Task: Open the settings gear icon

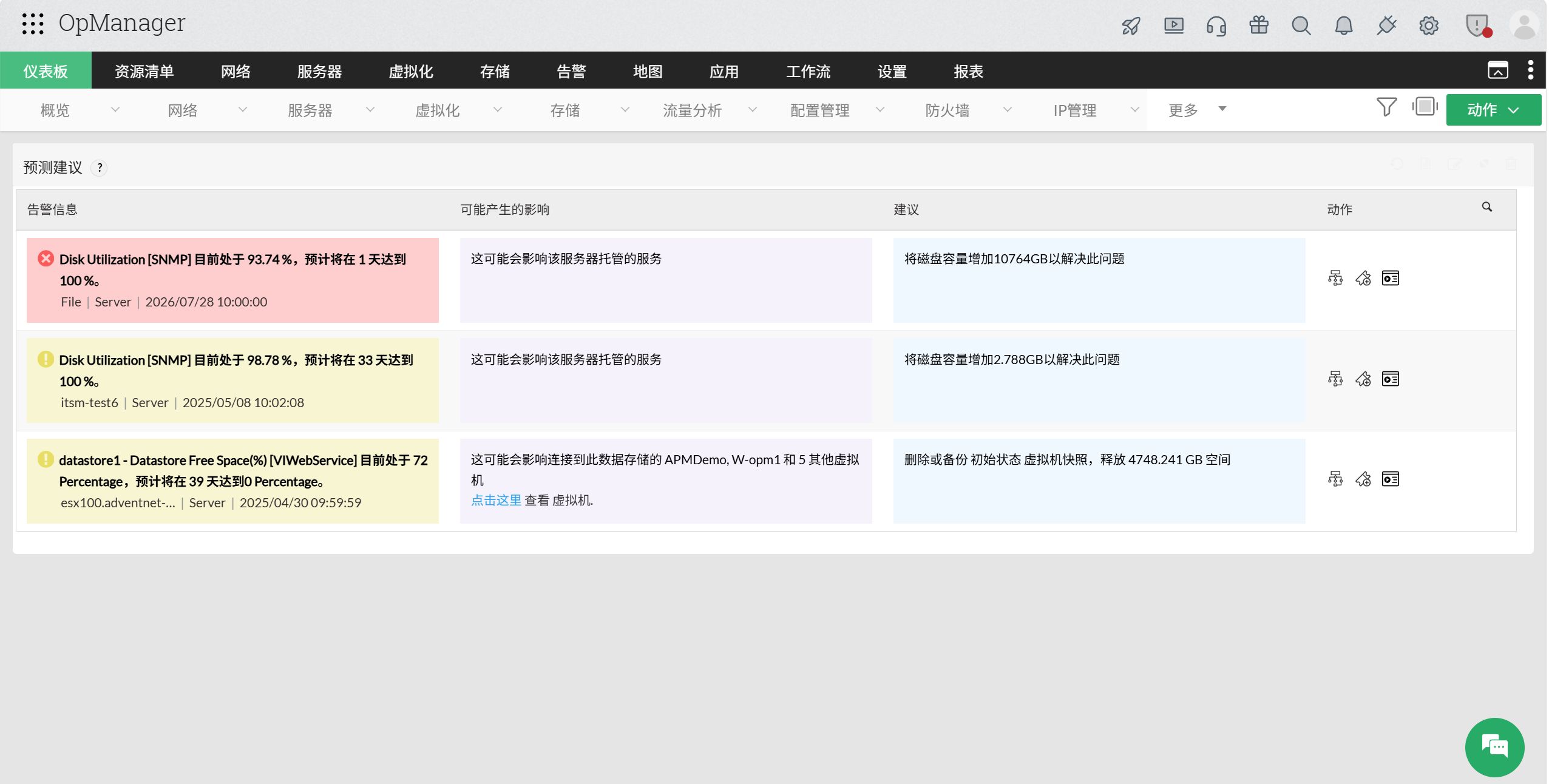Action: click(x=1429, y=25)
